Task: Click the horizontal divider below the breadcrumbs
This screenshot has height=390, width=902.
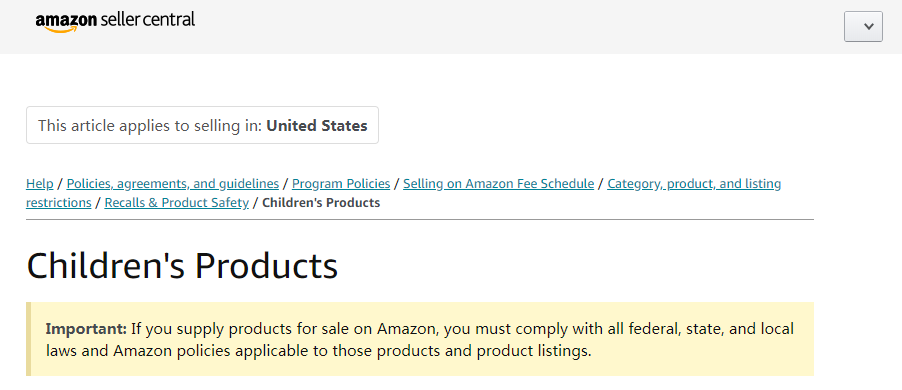Action: (x=420, y=220)
